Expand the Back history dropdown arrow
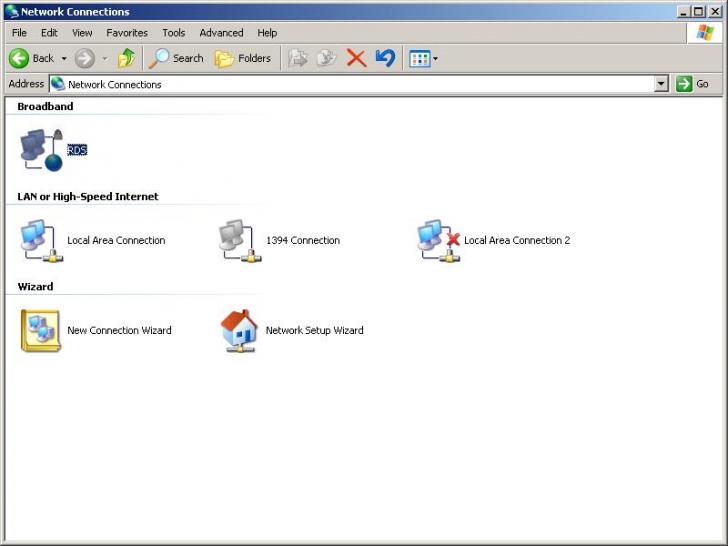728x546 pixels. [64, 59]
